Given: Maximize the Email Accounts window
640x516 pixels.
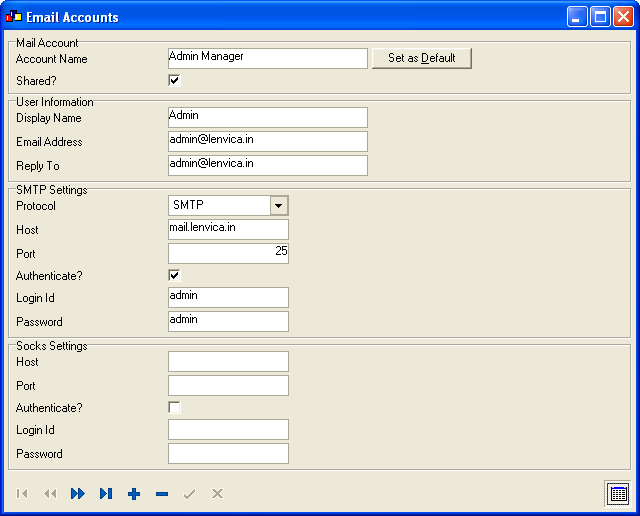Looking at the screenshot, I should (600, 17).
